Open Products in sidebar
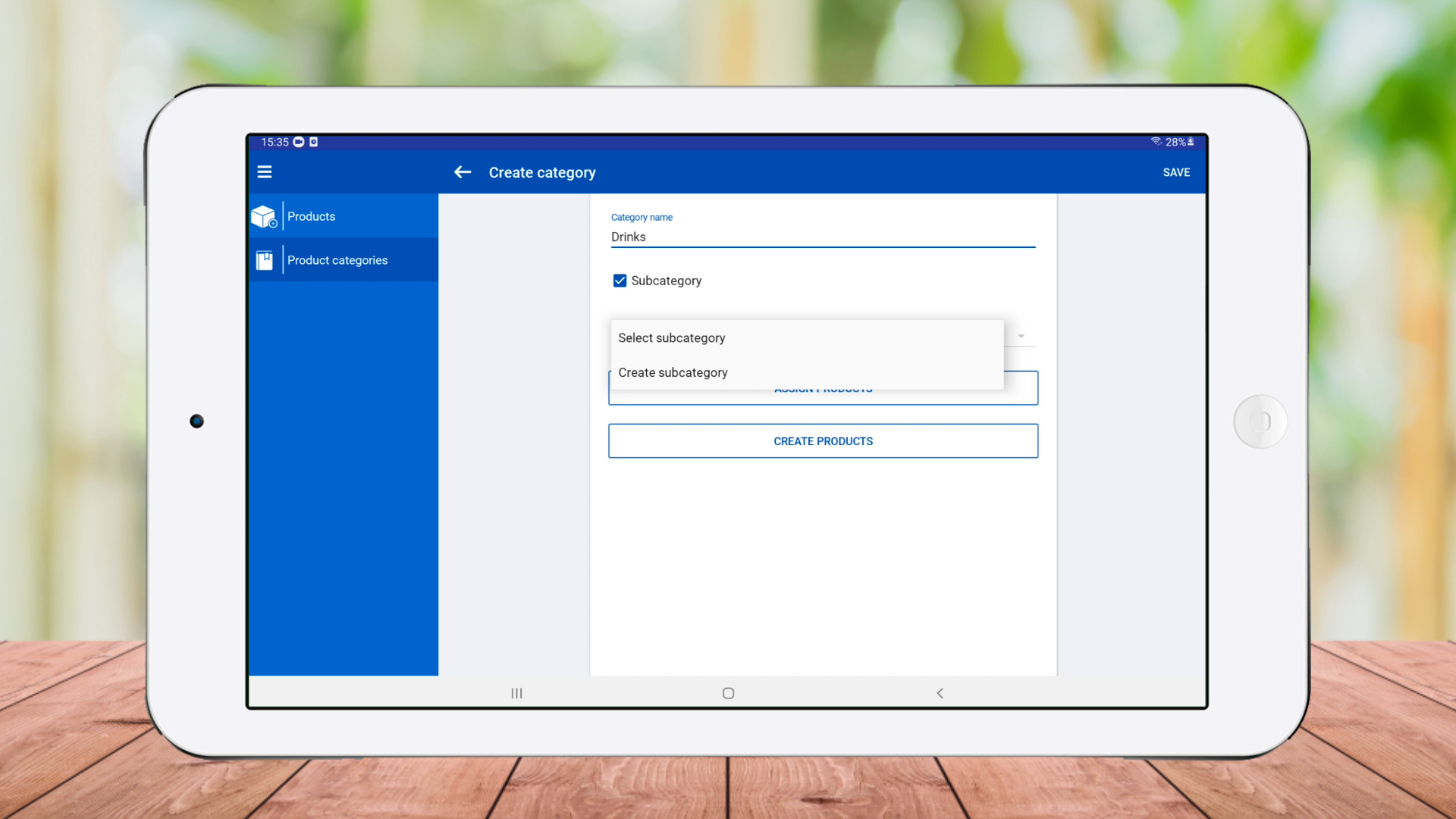The height and width of the screenshot is (819, 1456). click(x=311, y=217)
